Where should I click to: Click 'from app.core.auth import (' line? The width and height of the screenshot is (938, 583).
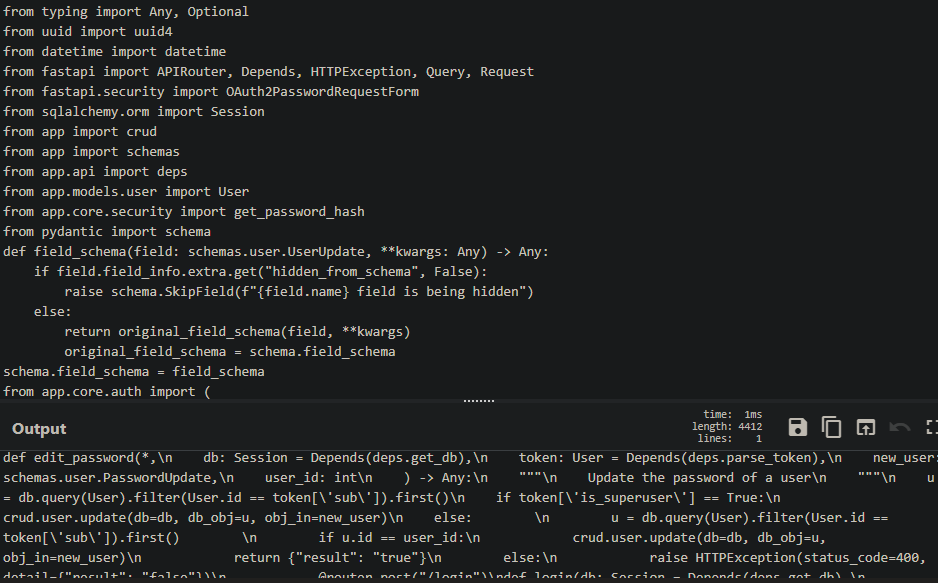click(x=106, y=392)
